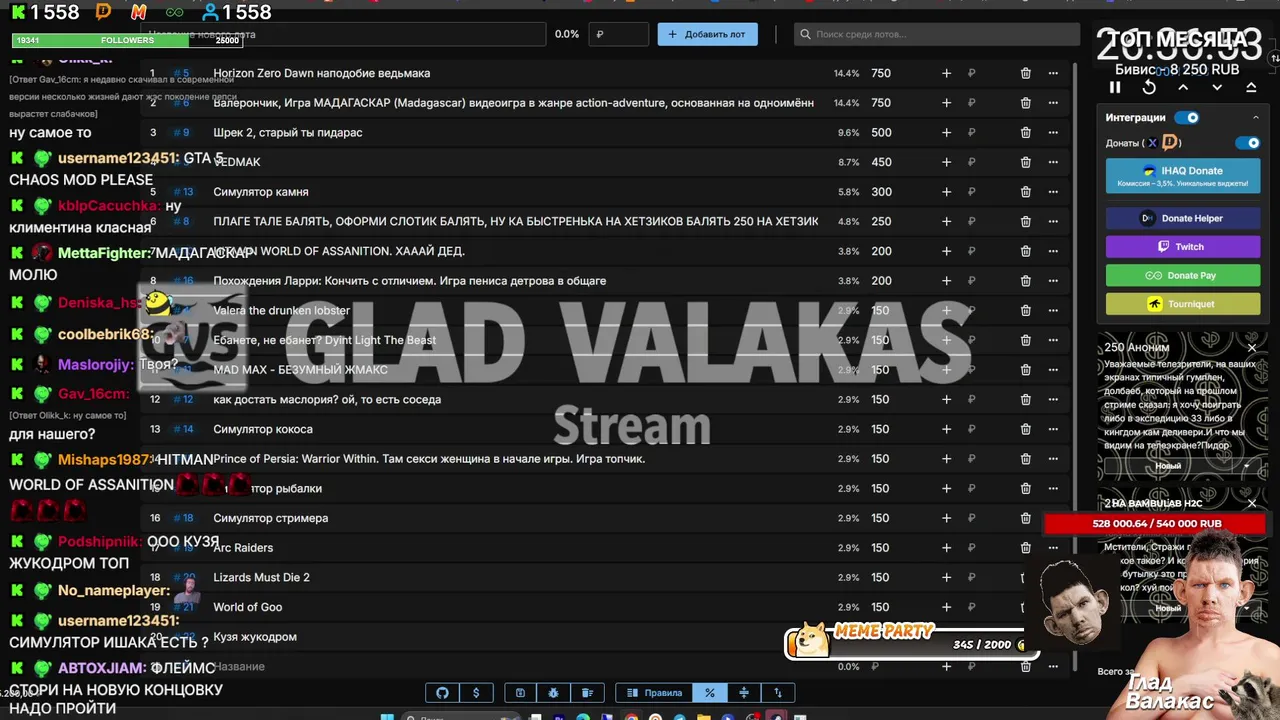Click the compact rows icon in bottom toolbar

[x=743, y=693]
